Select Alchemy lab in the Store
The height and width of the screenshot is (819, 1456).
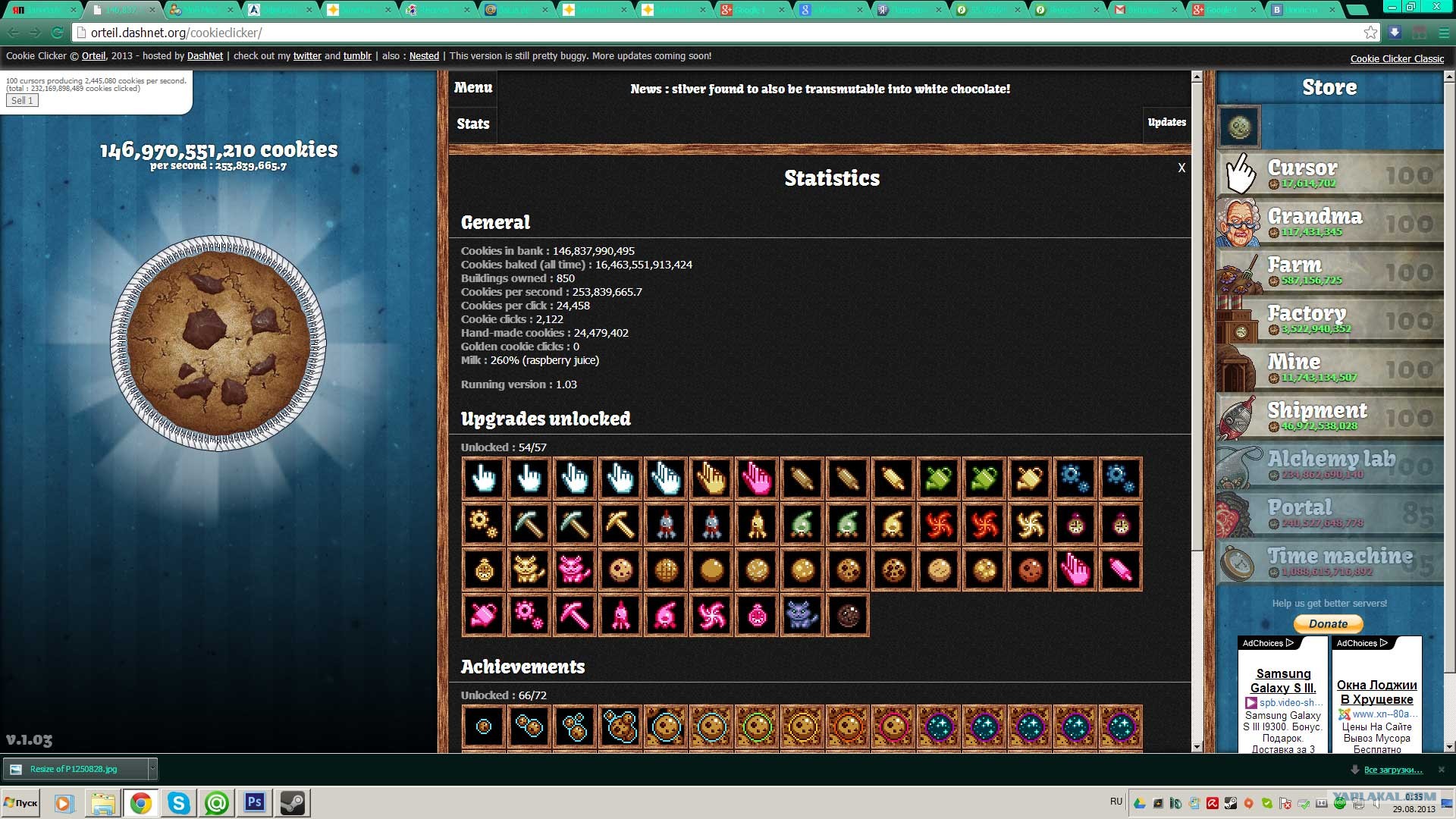(1330, 465)
